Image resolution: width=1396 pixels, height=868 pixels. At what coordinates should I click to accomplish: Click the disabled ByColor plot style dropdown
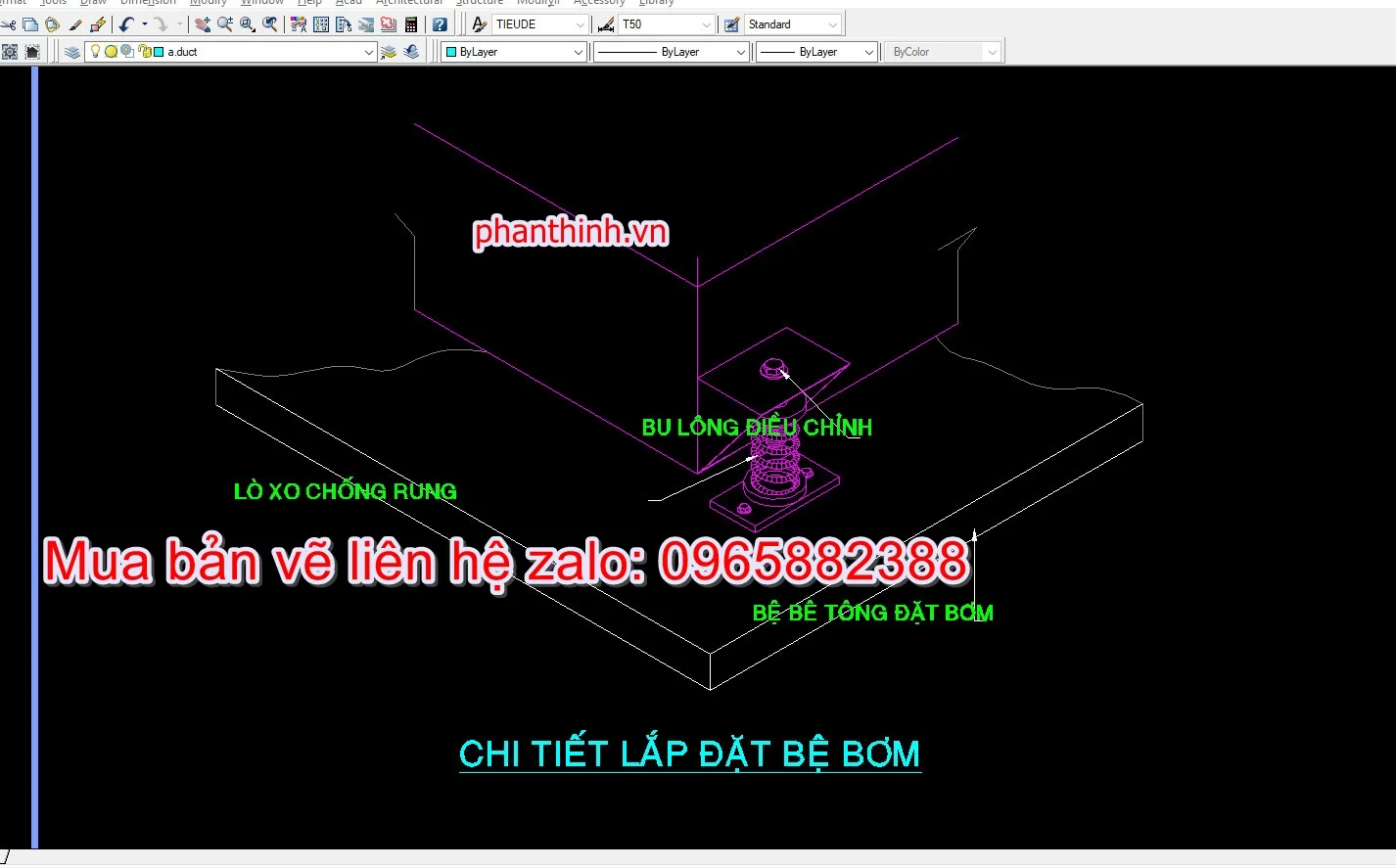(x=943, y=52)
